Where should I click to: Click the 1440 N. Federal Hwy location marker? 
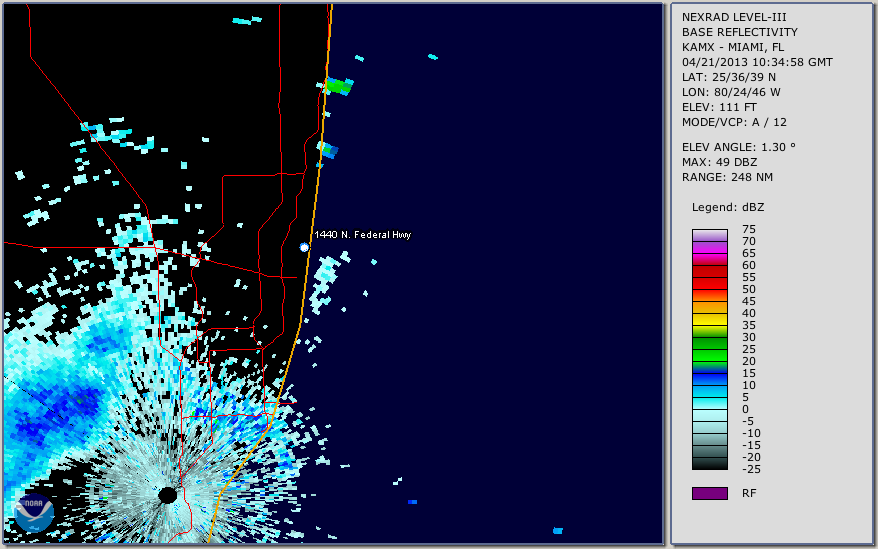(x=304, y=247)
